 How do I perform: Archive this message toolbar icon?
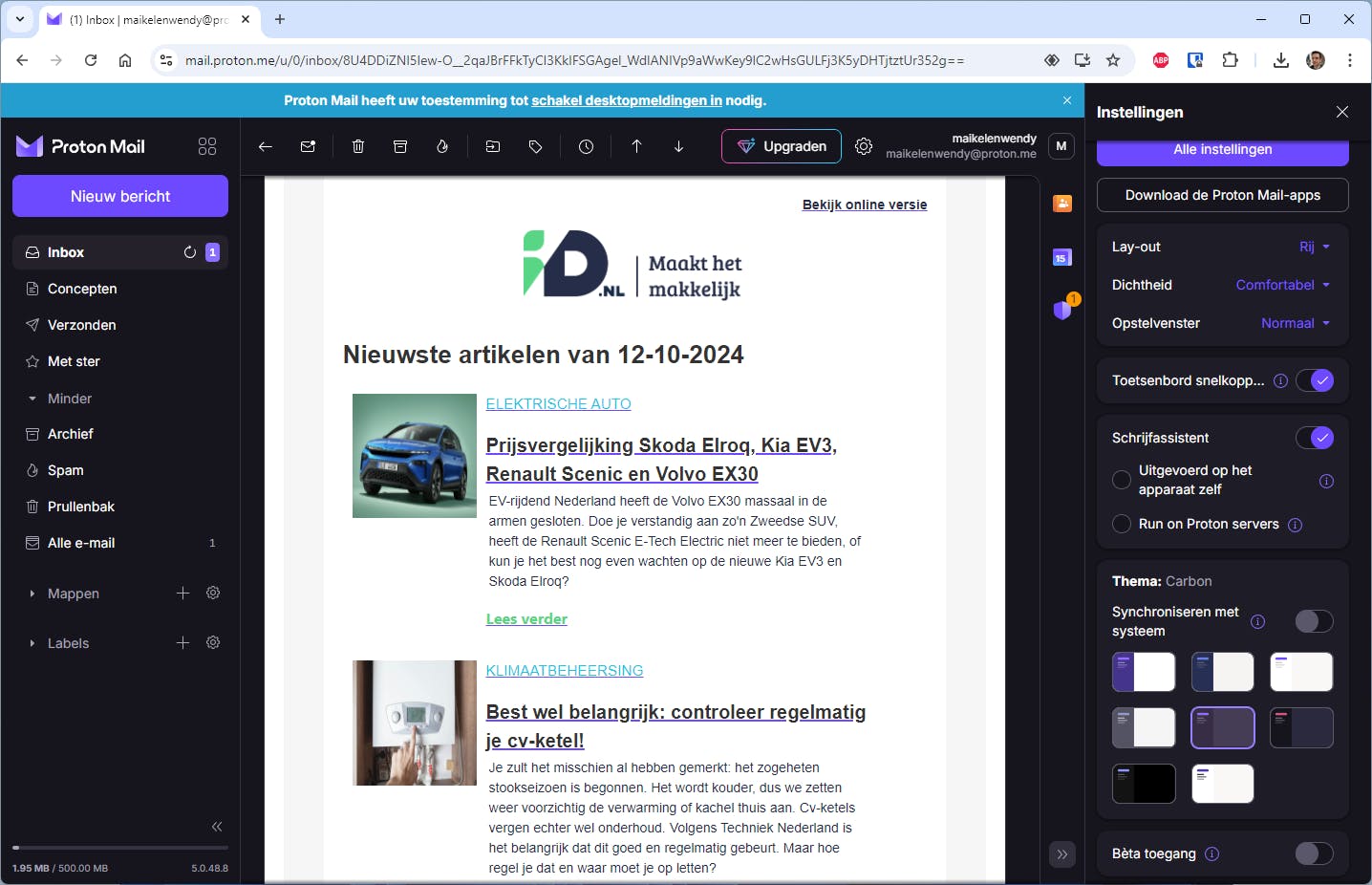point(400,146)
